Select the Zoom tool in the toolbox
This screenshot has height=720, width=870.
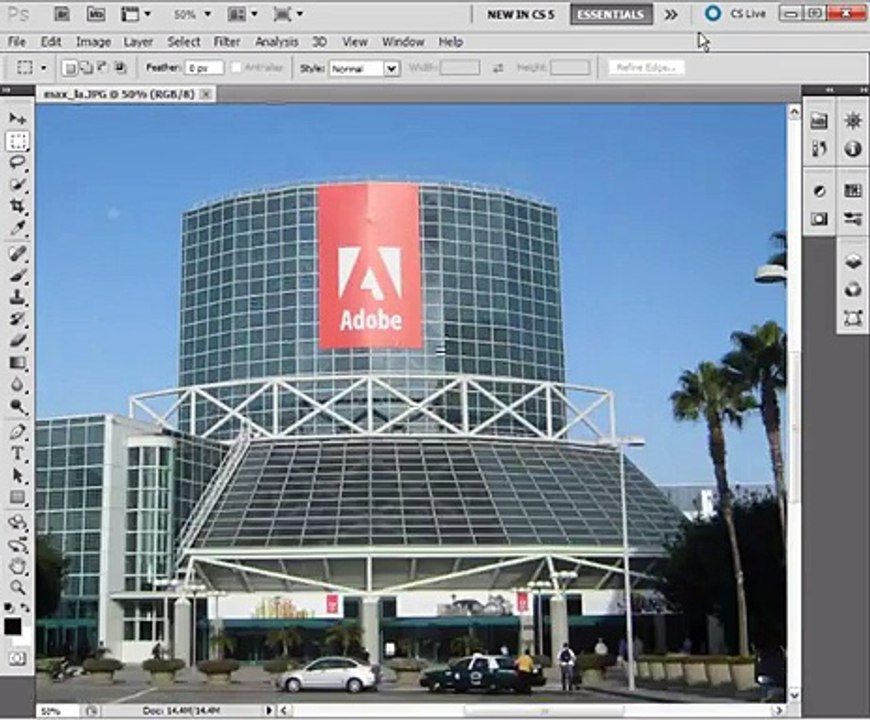[x=17, y=587]
